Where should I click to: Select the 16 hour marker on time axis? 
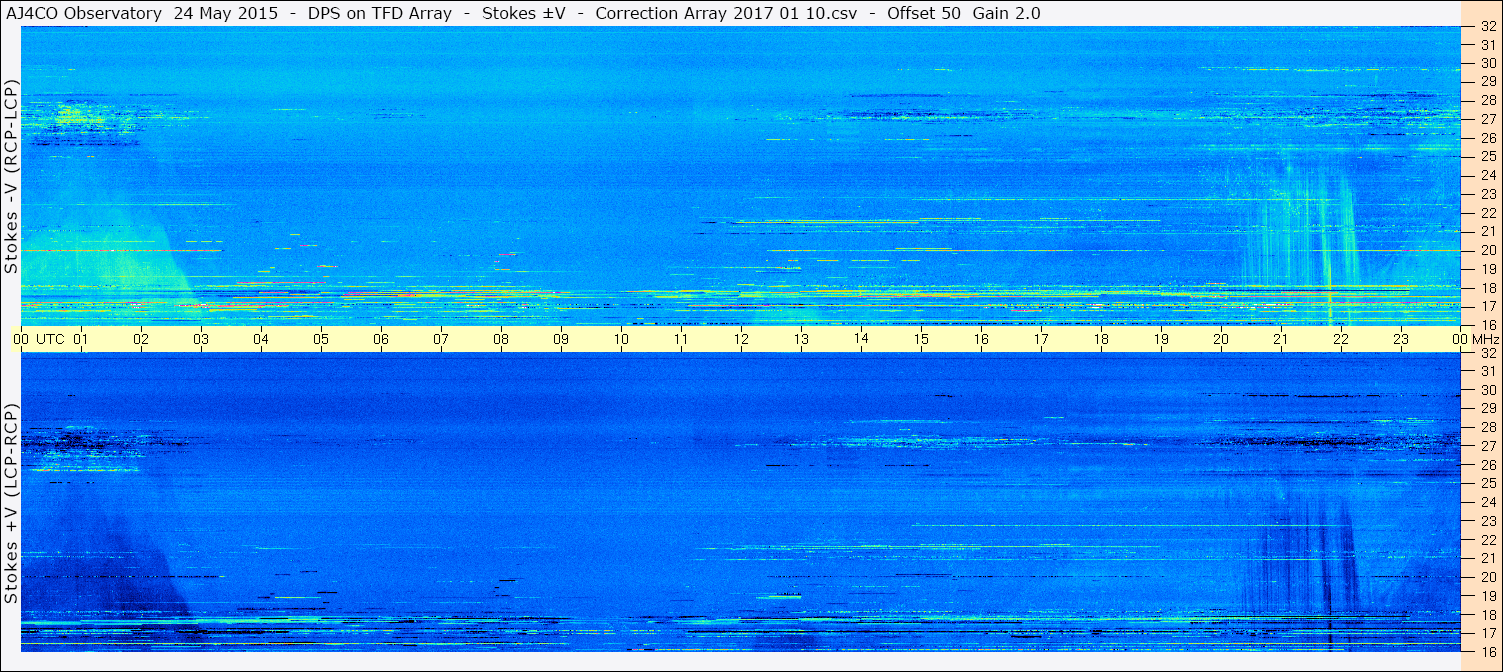coord(981,339)
